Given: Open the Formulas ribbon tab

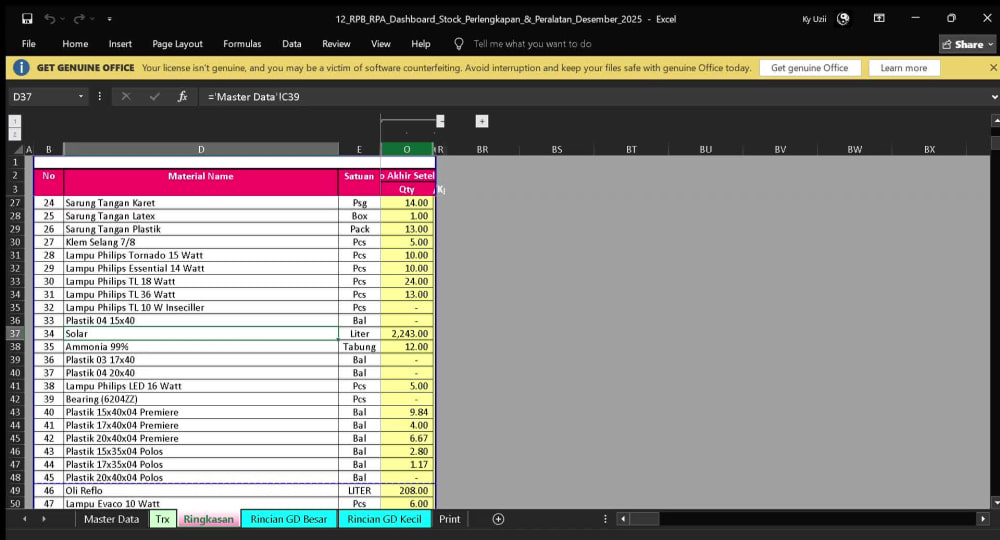Looking at the screenshot, I should tap(242, 44).
